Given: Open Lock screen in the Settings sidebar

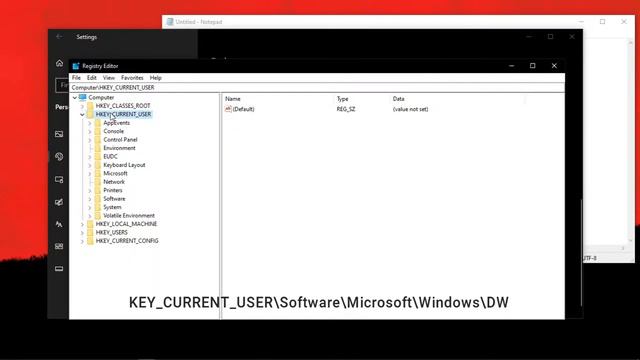Looking at the screenshot, I should pyautogui.click(x=59, y=180).
